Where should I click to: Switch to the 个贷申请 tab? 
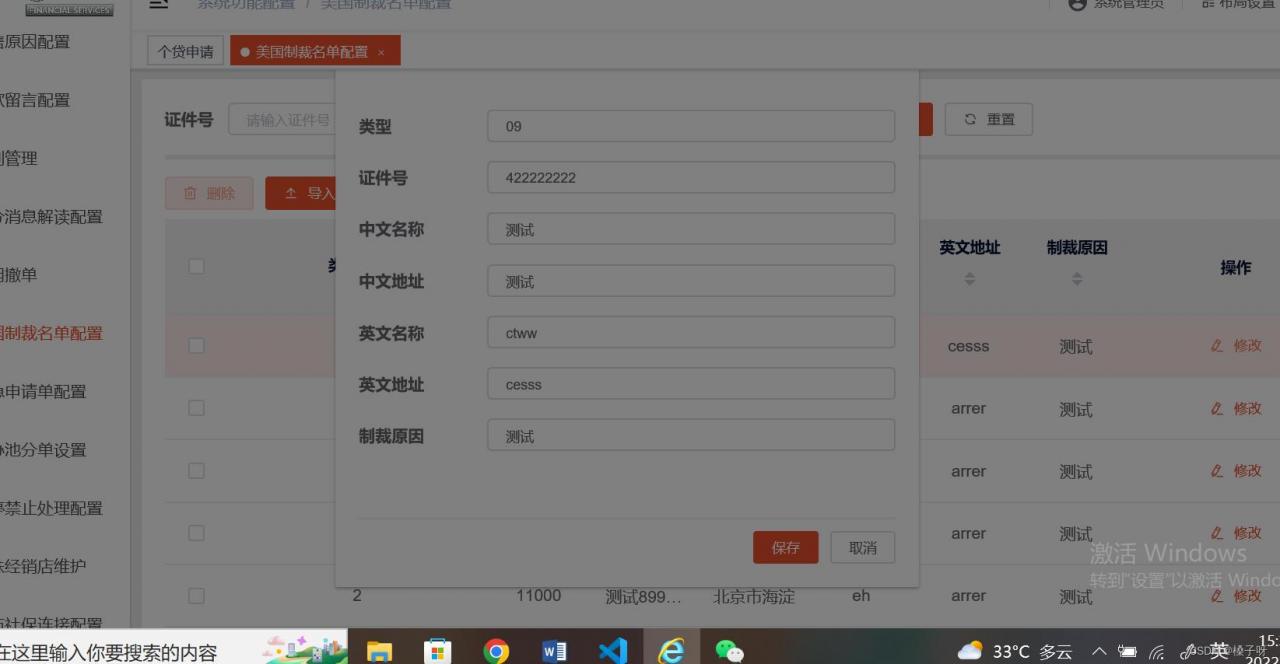[x=186, y=51]
